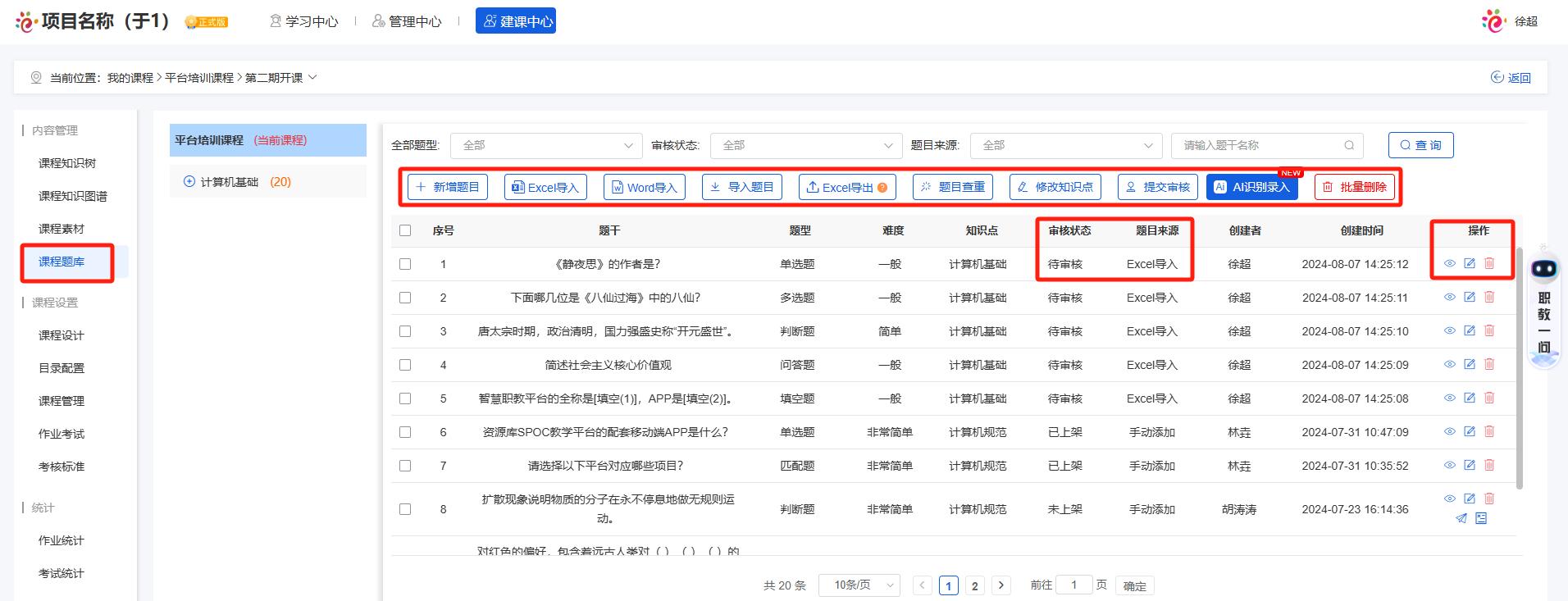Viewport: 1568px width, 601px height.
Task: Check the box for row 5 填空题
Action: tap(405, 398)
